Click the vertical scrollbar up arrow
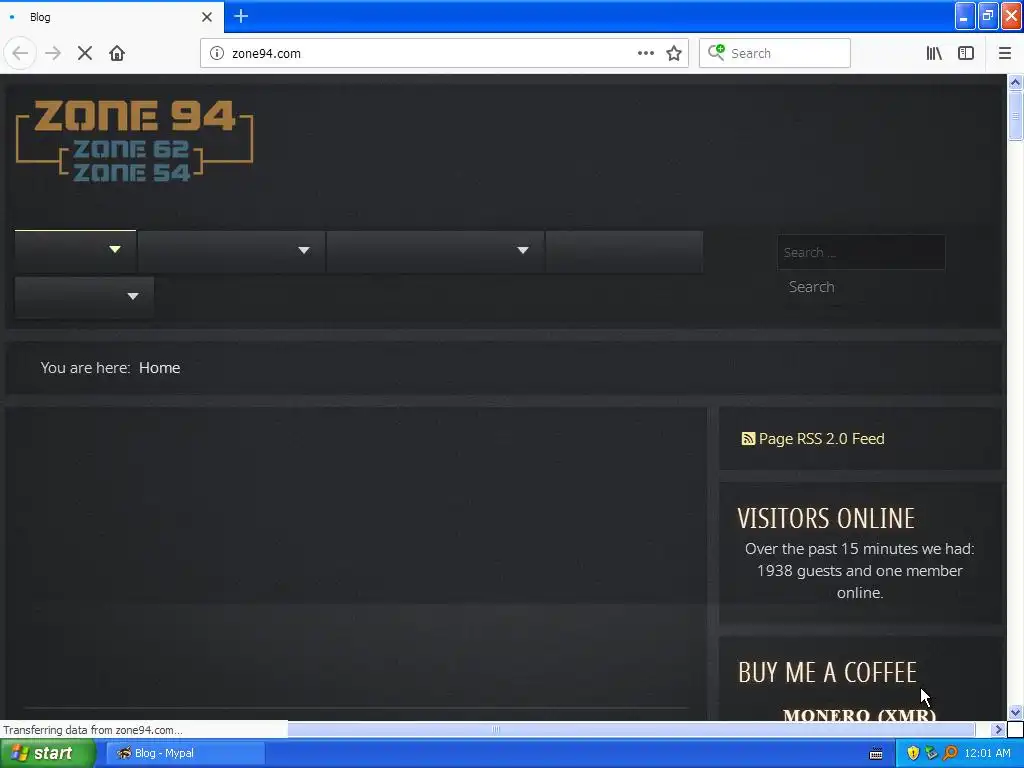Viewport: 1024px width, 768px height. coord(1015,82)
